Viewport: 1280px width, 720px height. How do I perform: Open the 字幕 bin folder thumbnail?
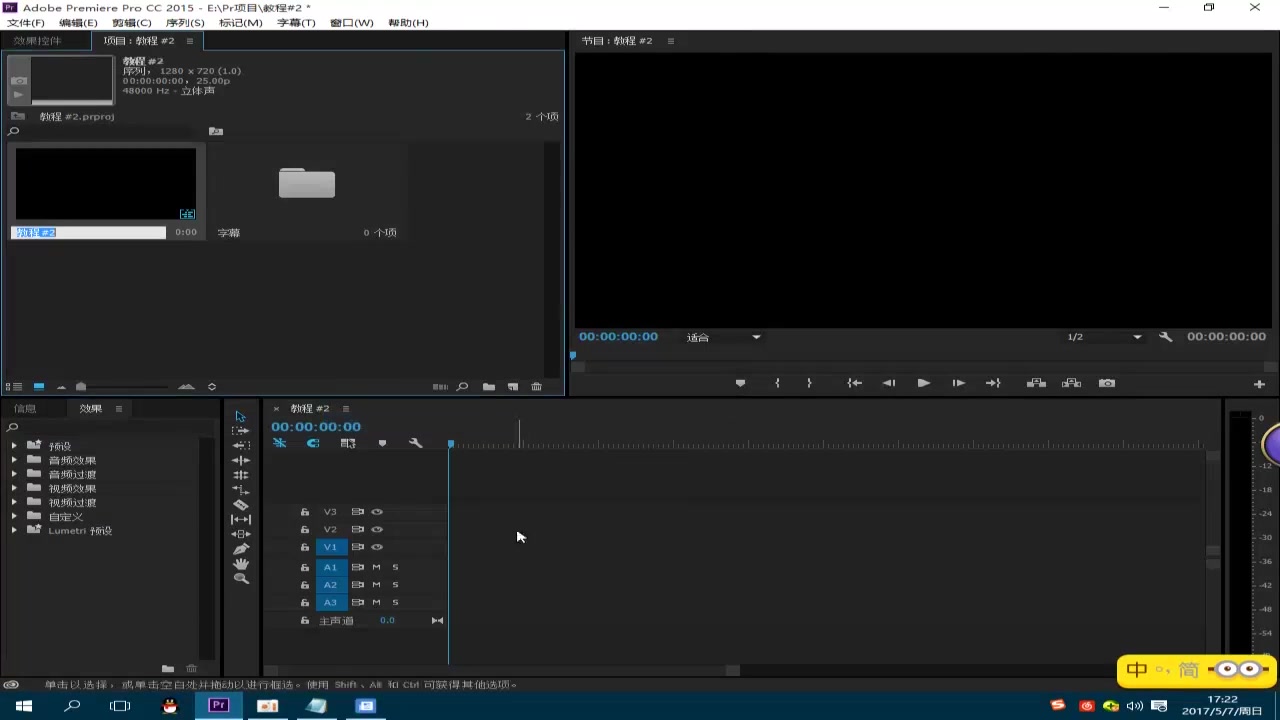307,184
